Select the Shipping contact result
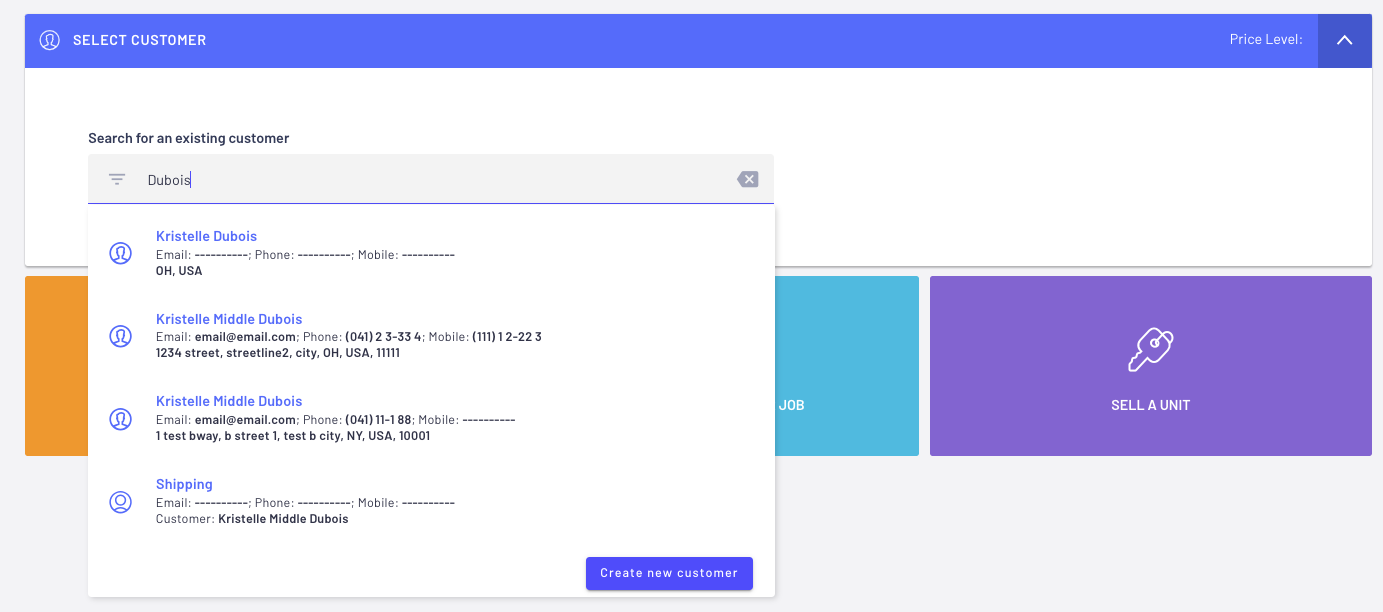The image size is (1383, 612). [431, 502]
